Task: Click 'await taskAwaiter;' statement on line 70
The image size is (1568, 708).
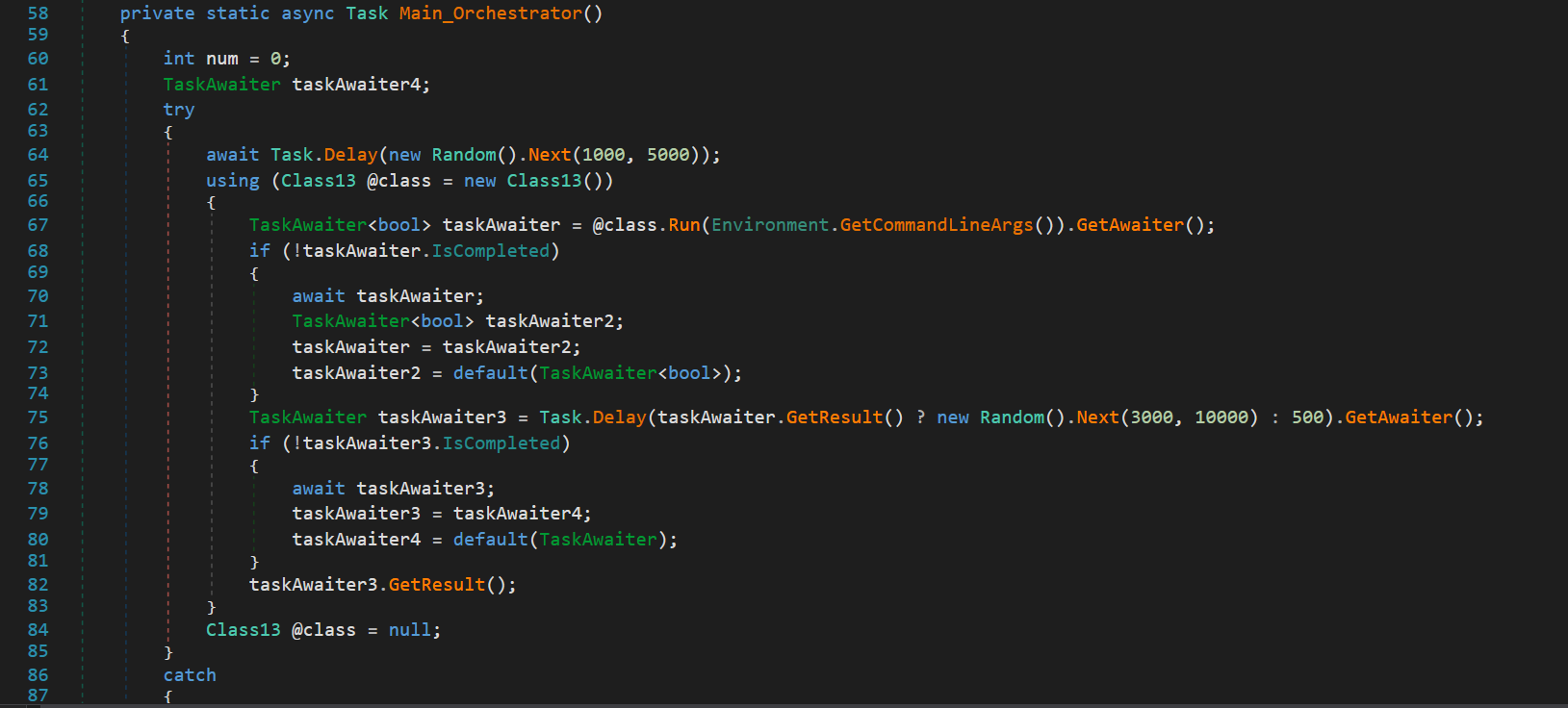Action: (x=388, y=296)
